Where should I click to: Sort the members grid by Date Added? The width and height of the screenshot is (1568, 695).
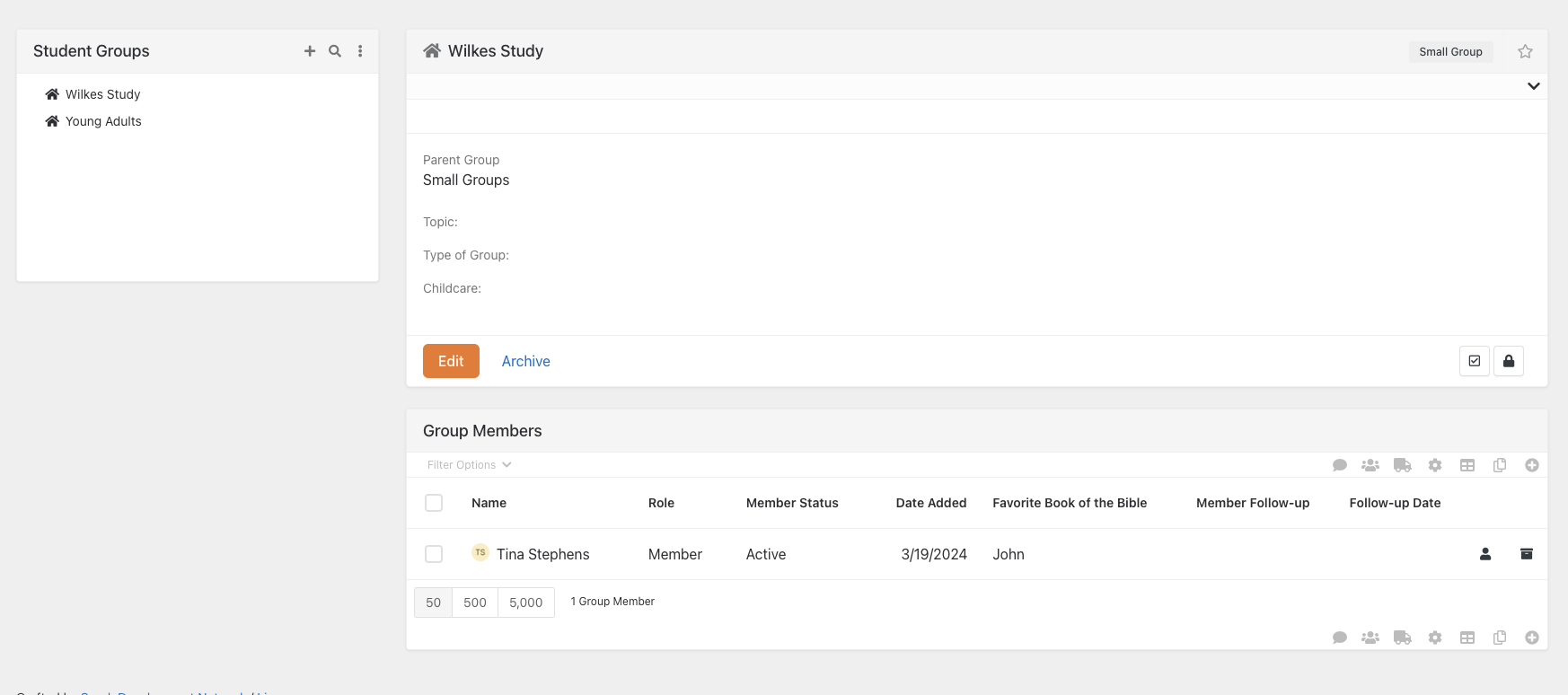coord(930,503)
